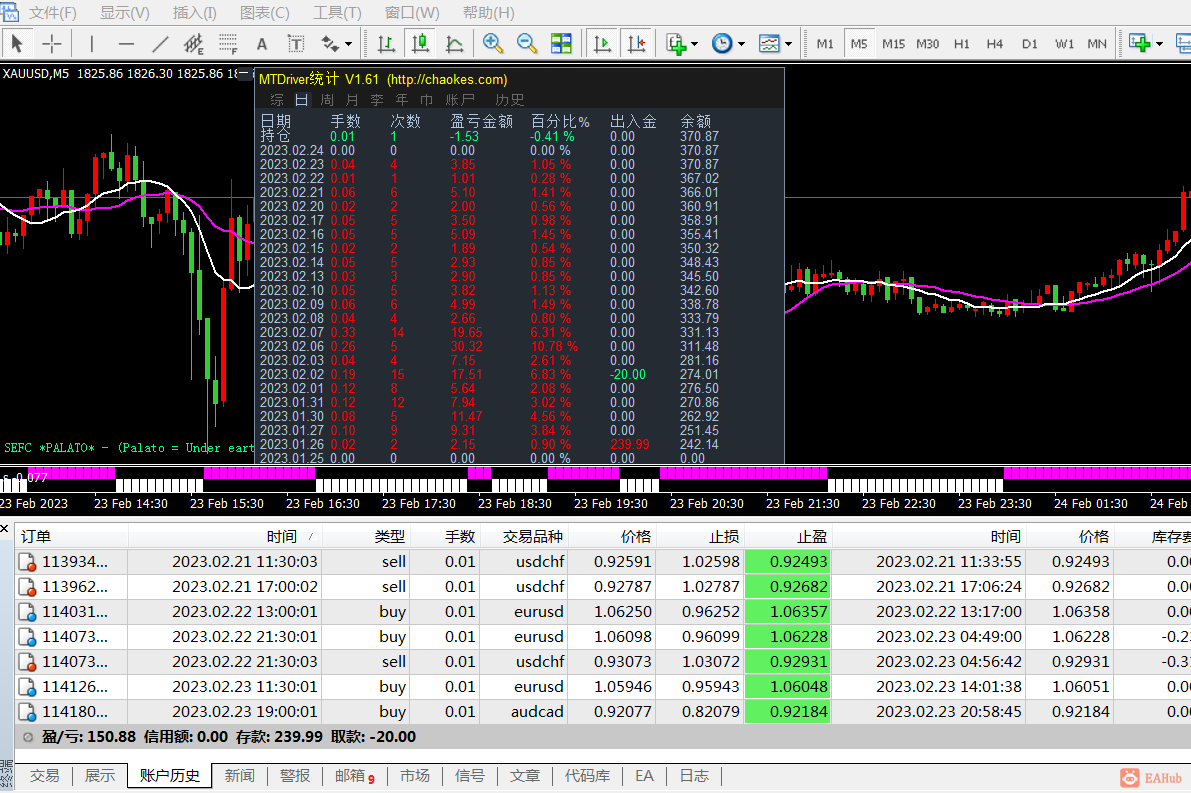
Task: Switch chart to candlestick display
Action: [420, 44]
